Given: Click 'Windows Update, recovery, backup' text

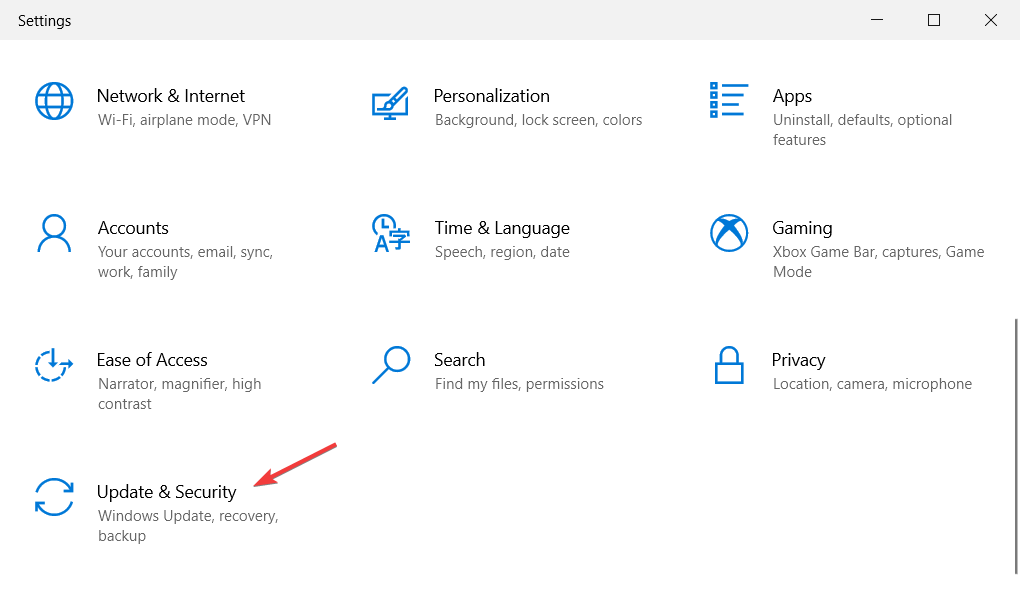Looking at the screenshot, I should click(188, 526).
